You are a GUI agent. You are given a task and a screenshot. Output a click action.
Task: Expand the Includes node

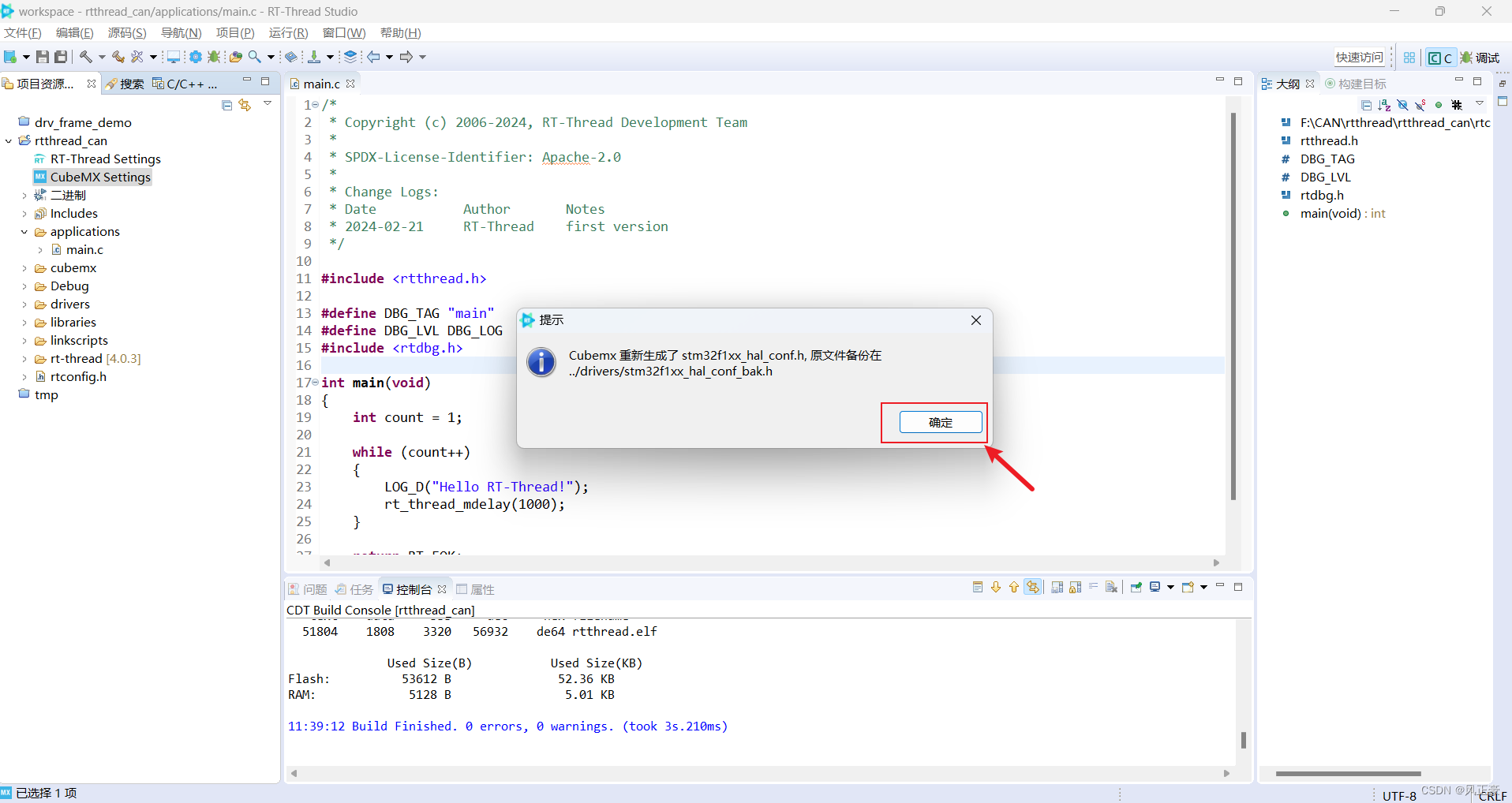[24, 214]
